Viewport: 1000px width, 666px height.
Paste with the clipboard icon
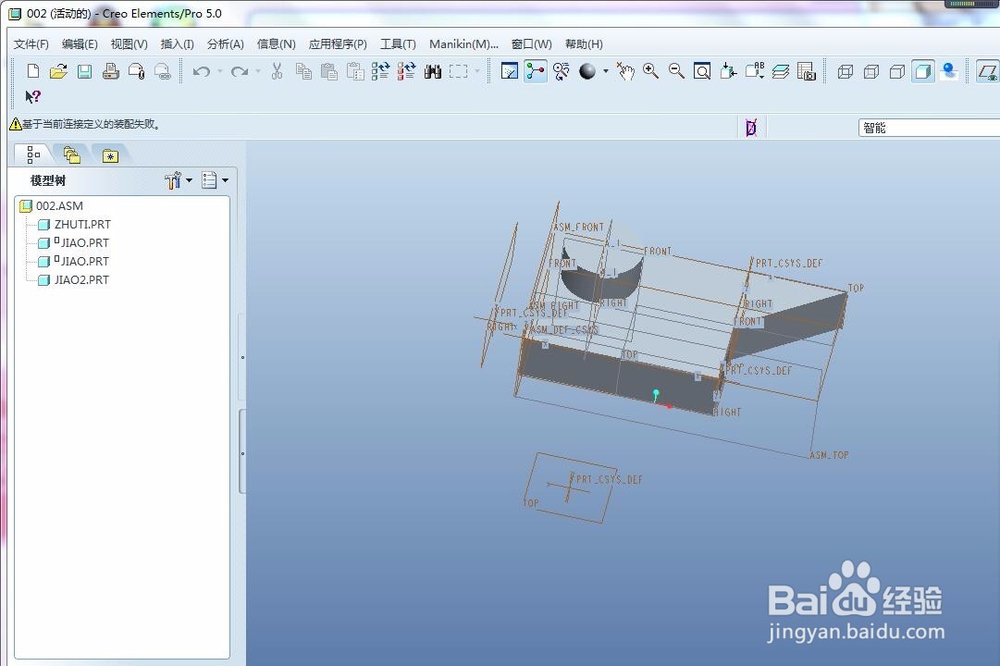[329, 71]
